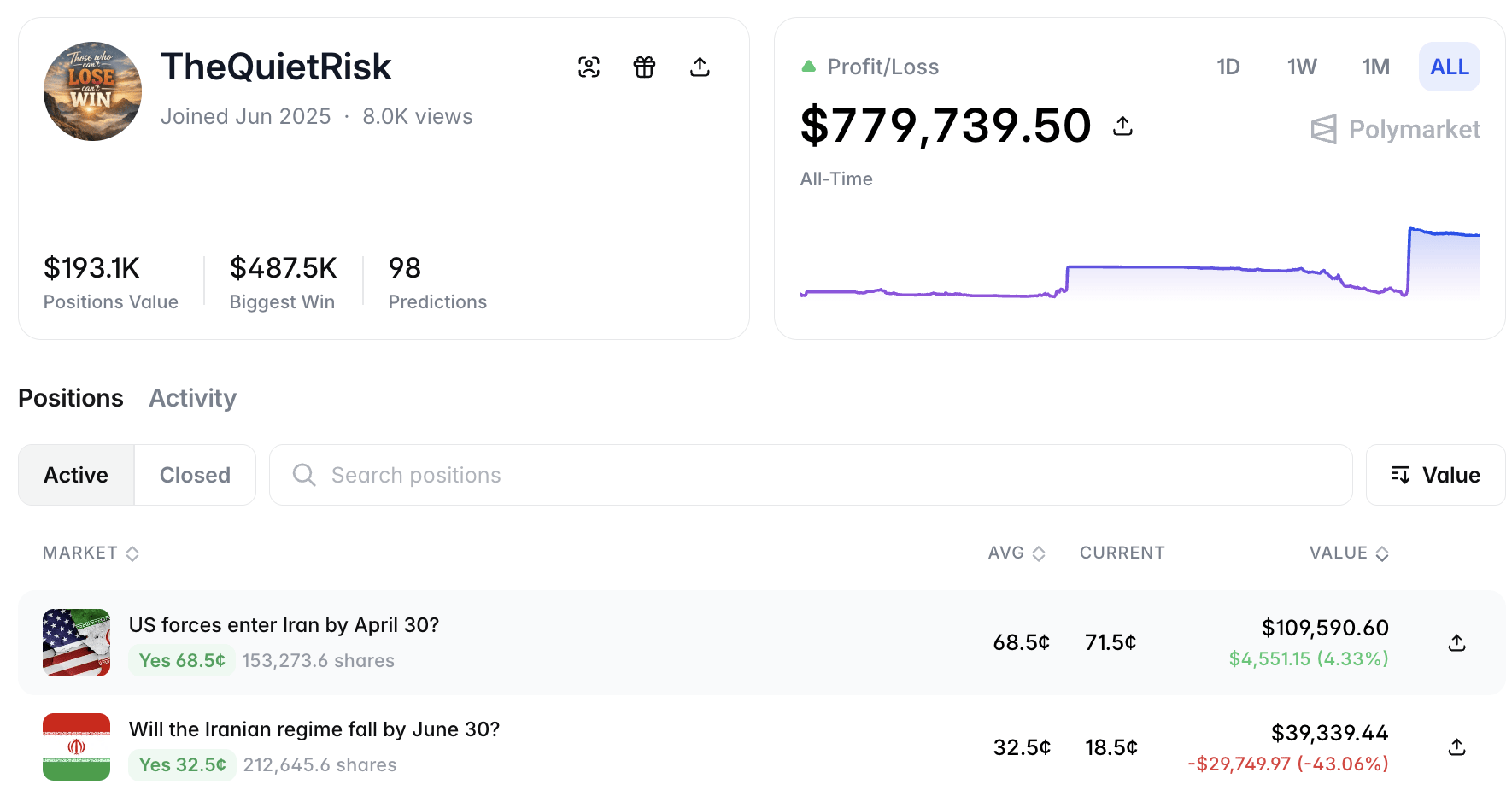Sort positions by the AVG column

1016,553
